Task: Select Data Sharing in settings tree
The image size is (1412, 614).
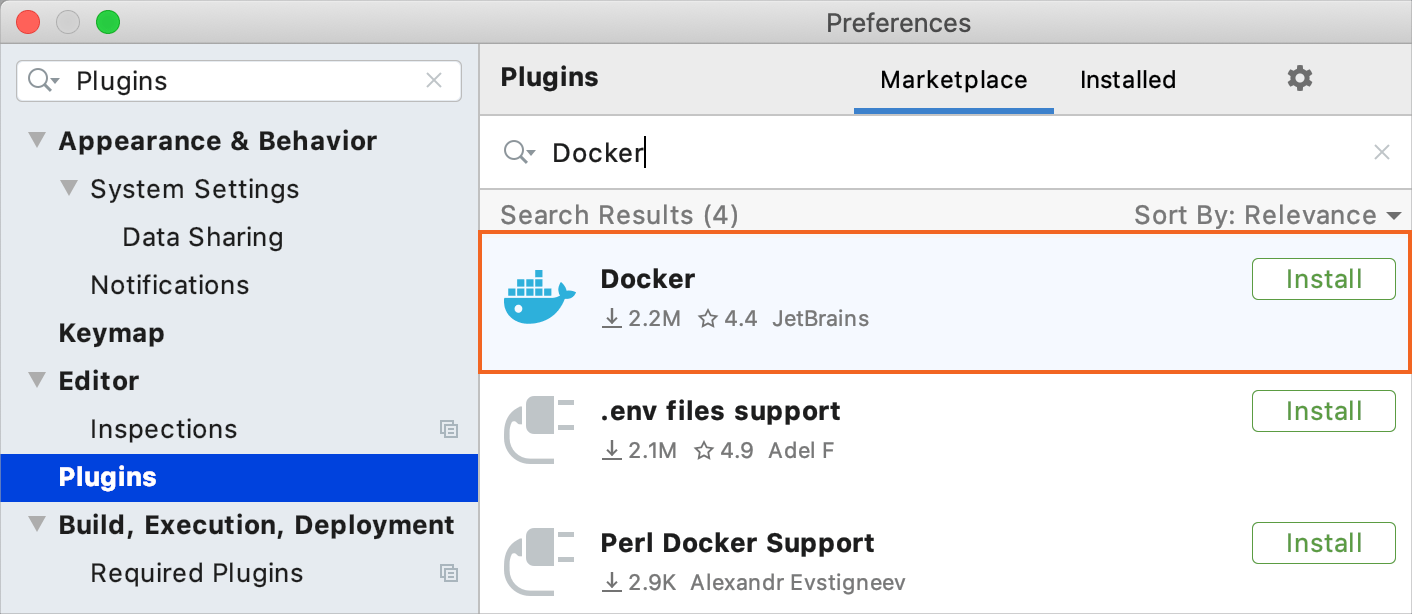Action: pyautogui.click(x=203, y=237)
